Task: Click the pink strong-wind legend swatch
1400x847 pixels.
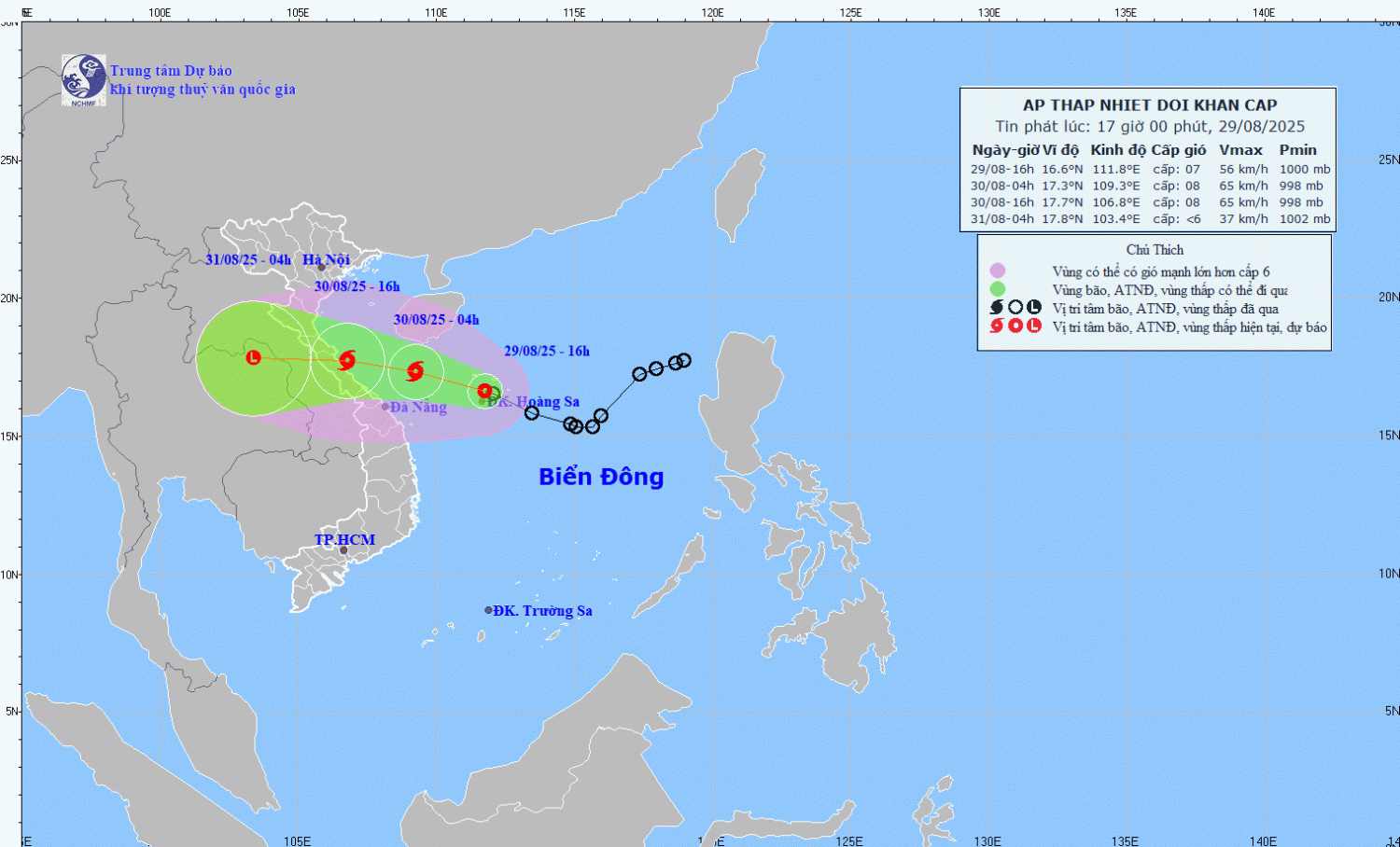Action: pos(998,271)
